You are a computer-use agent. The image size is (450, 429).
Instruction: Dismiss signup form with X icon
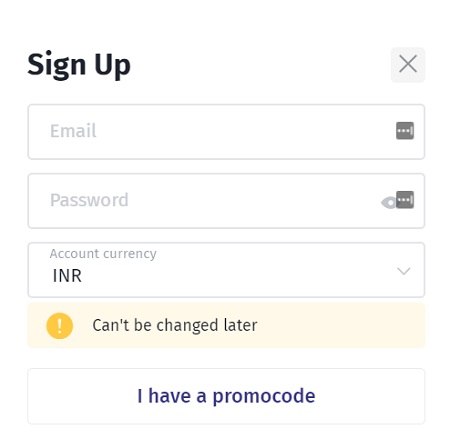click(408, 64)
